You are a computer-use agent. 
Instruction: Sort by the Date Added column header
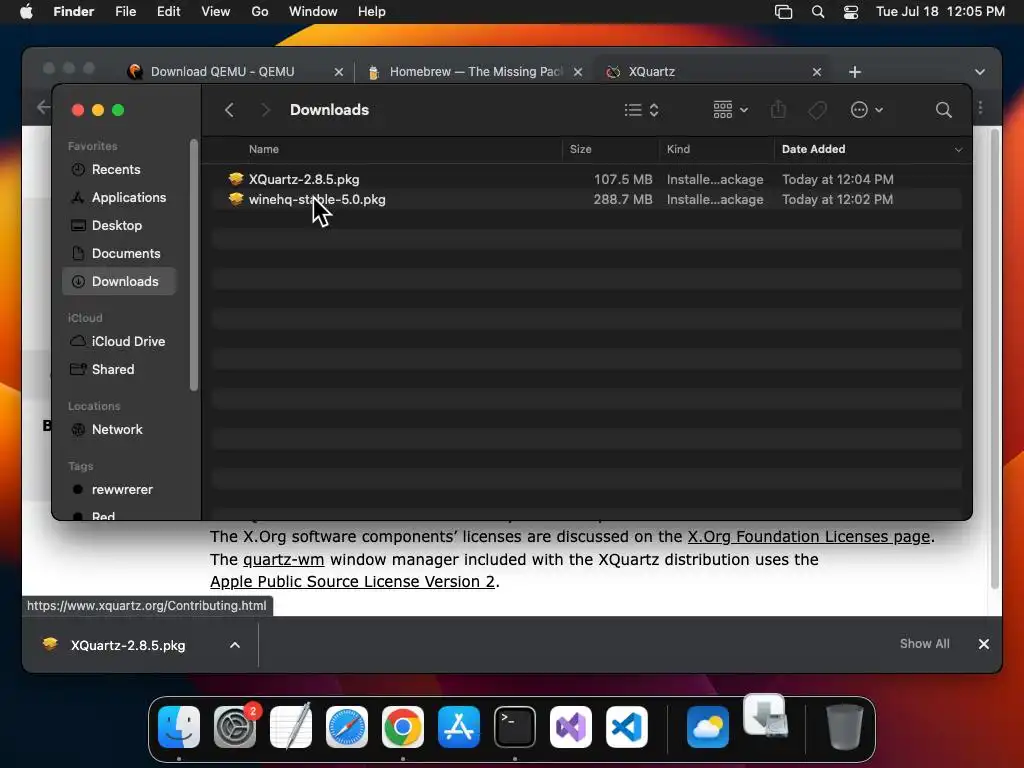pyautogui.click(x=813, y=149)
